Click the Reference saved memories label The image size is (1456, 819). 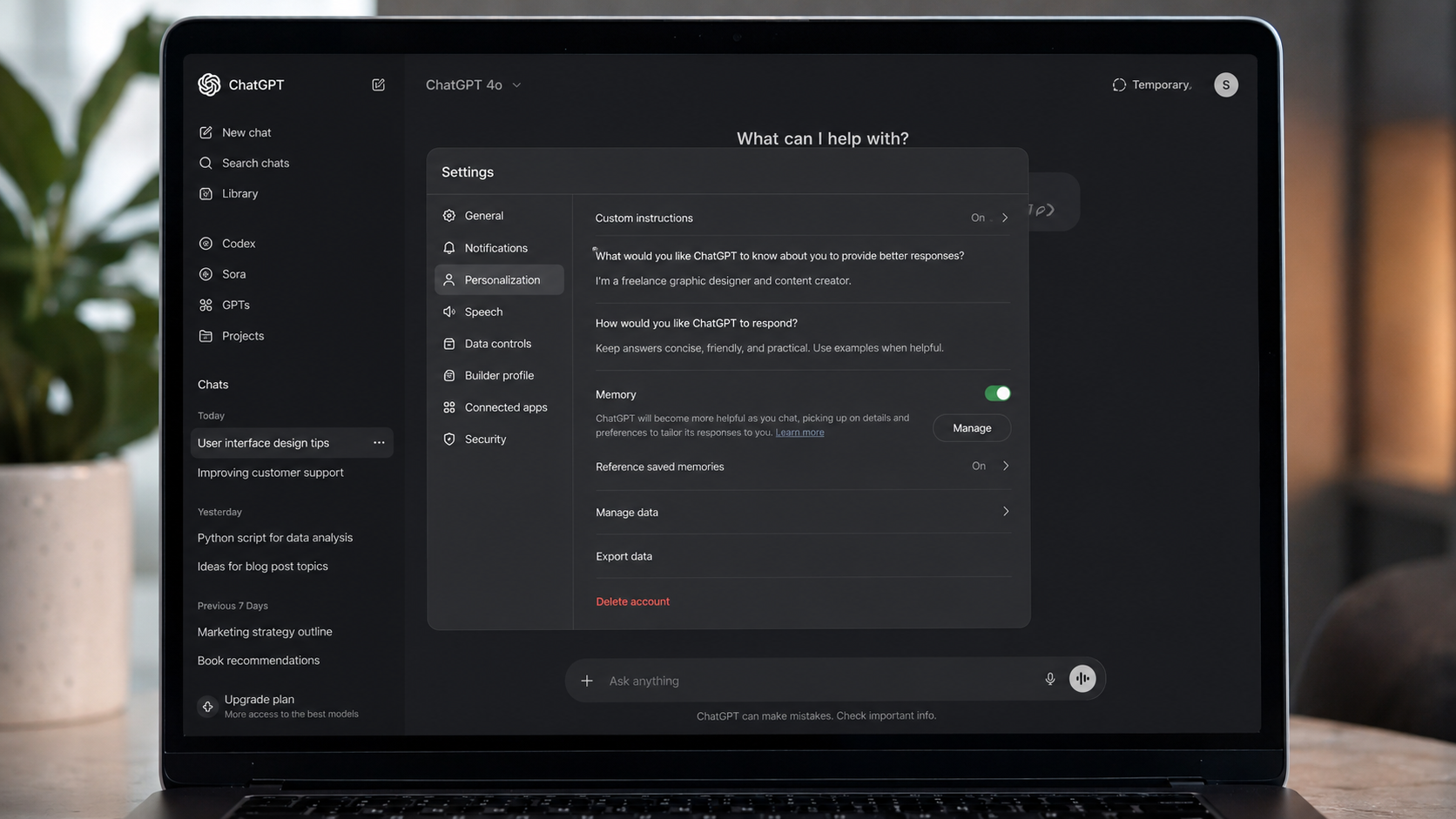coord(659,467)
